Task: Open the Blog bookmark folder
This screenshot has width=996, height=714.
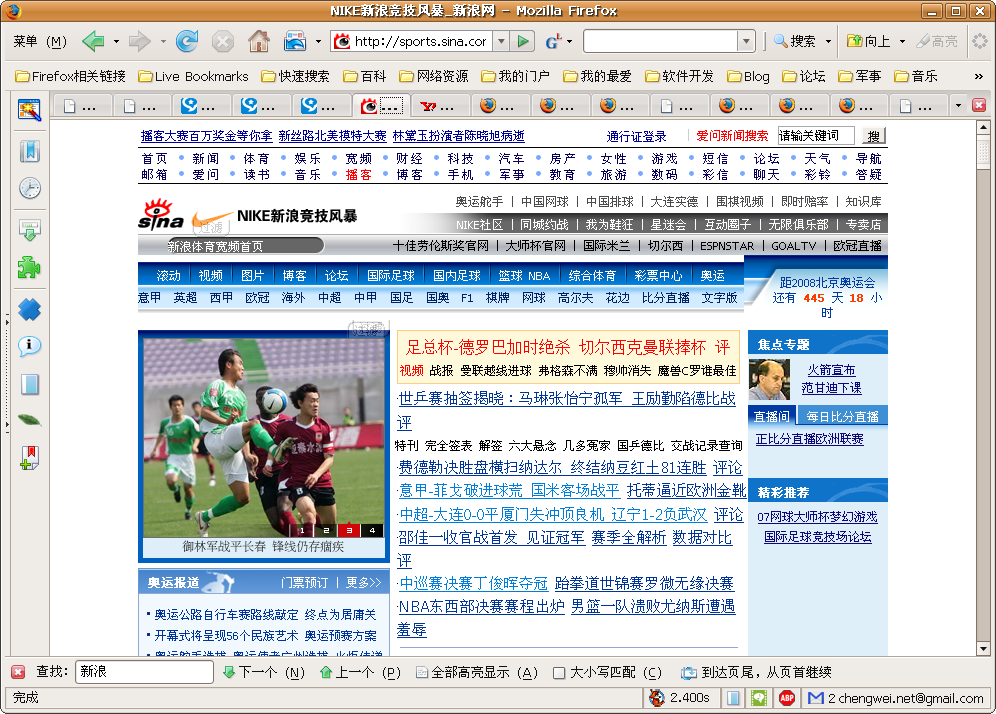Action: 748,76
